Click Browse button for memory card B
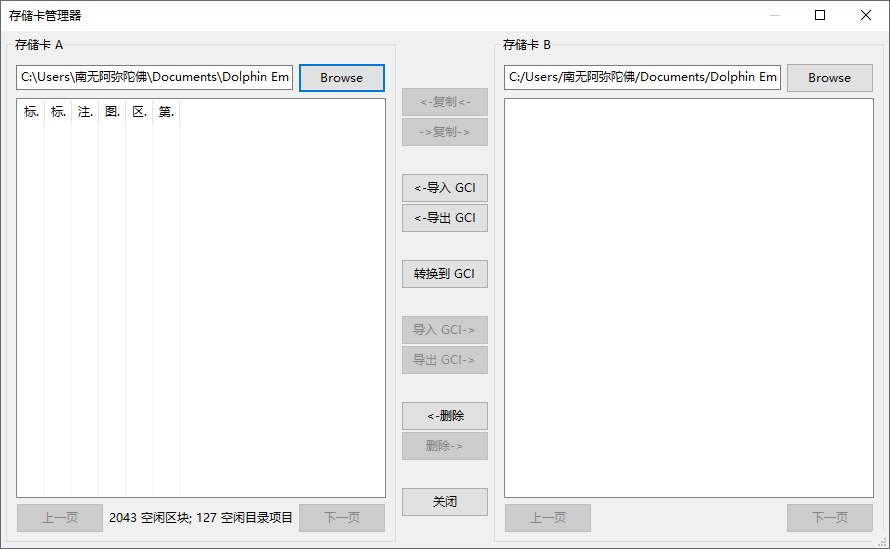Viewport: 890px width, 549px height. pos(829,78)
